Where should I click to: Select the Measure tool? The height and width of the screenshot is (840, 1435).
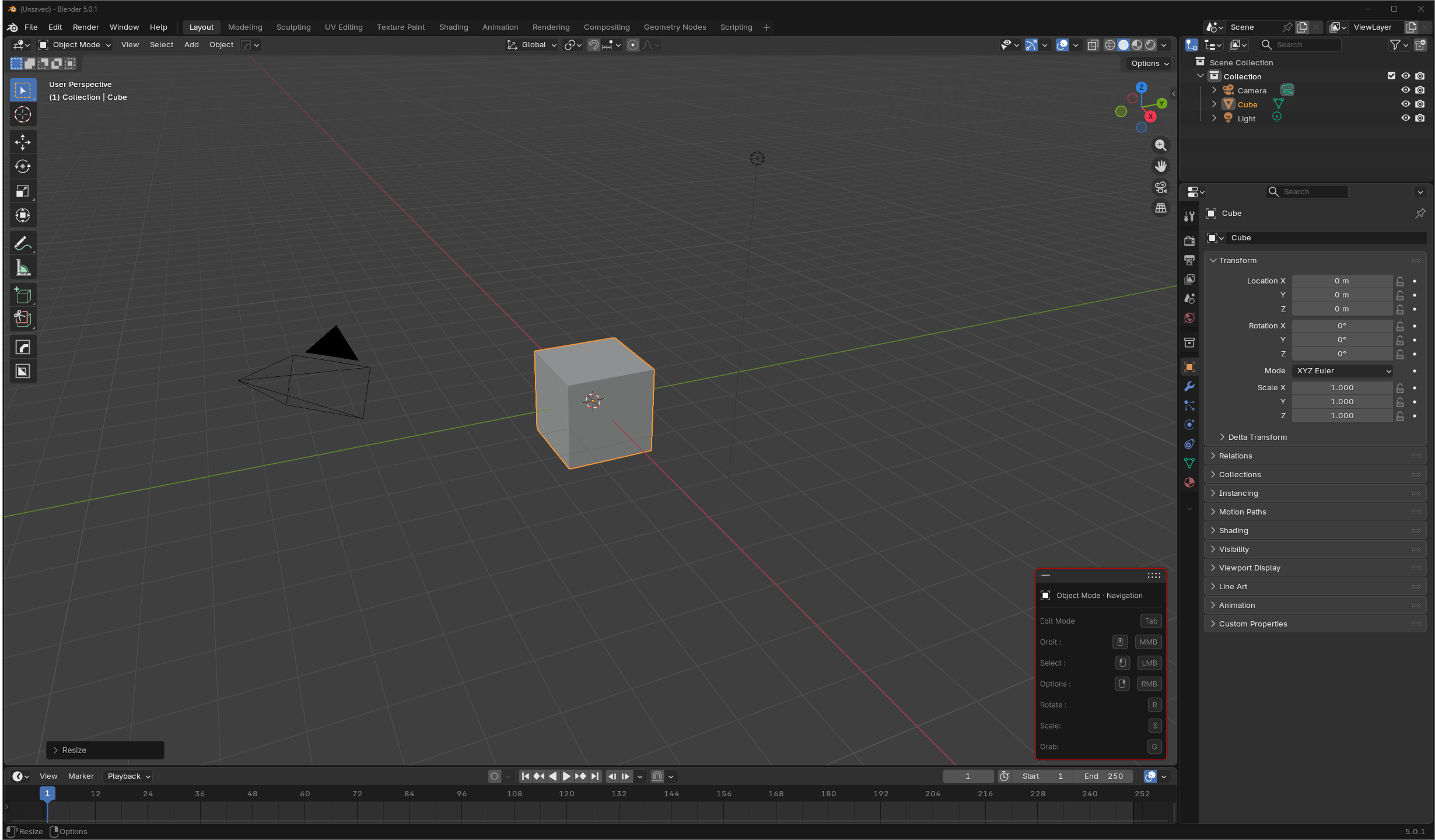point(23,268)
